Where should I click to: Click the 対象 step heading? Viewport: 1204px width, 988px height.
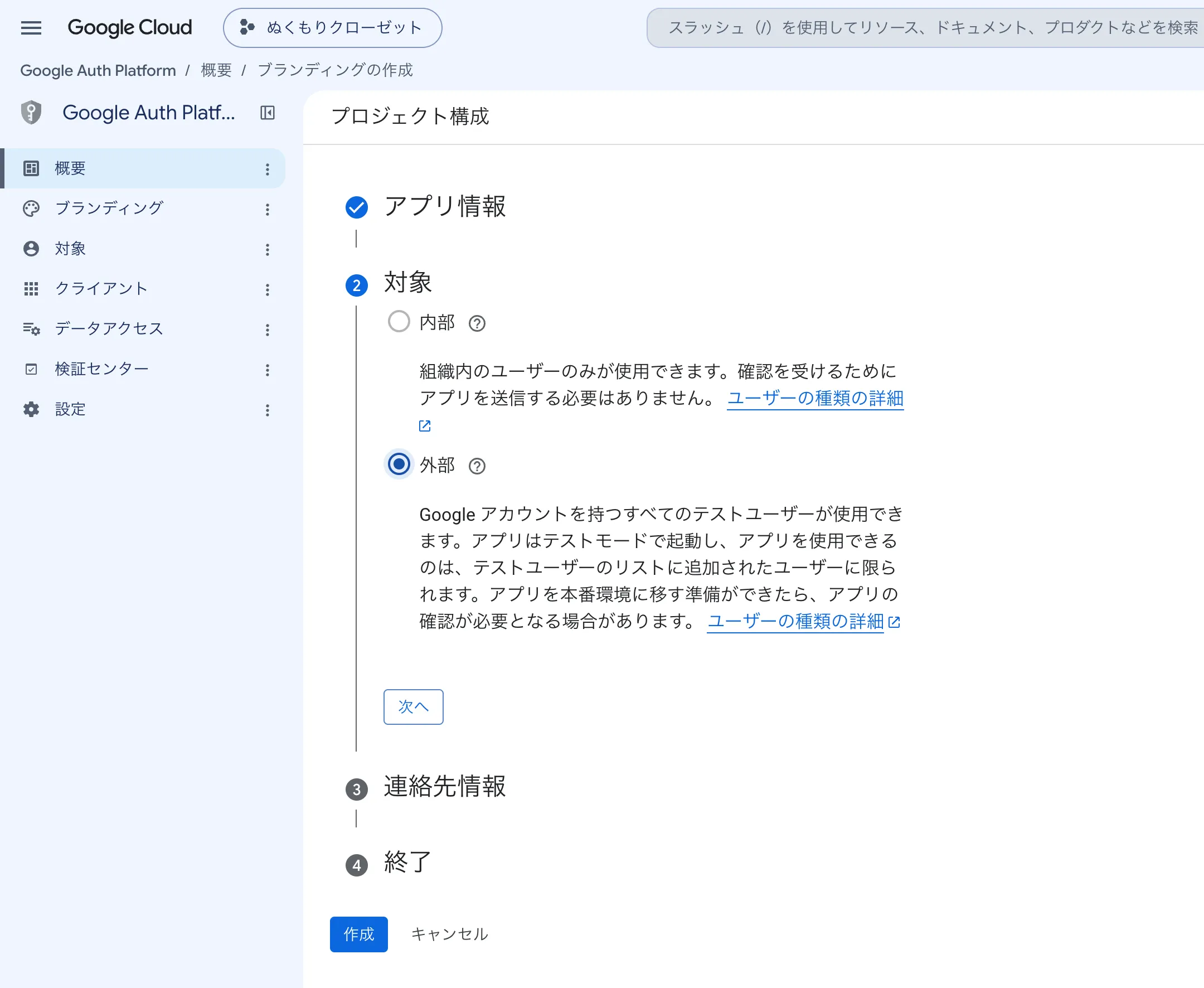[408, 282]
